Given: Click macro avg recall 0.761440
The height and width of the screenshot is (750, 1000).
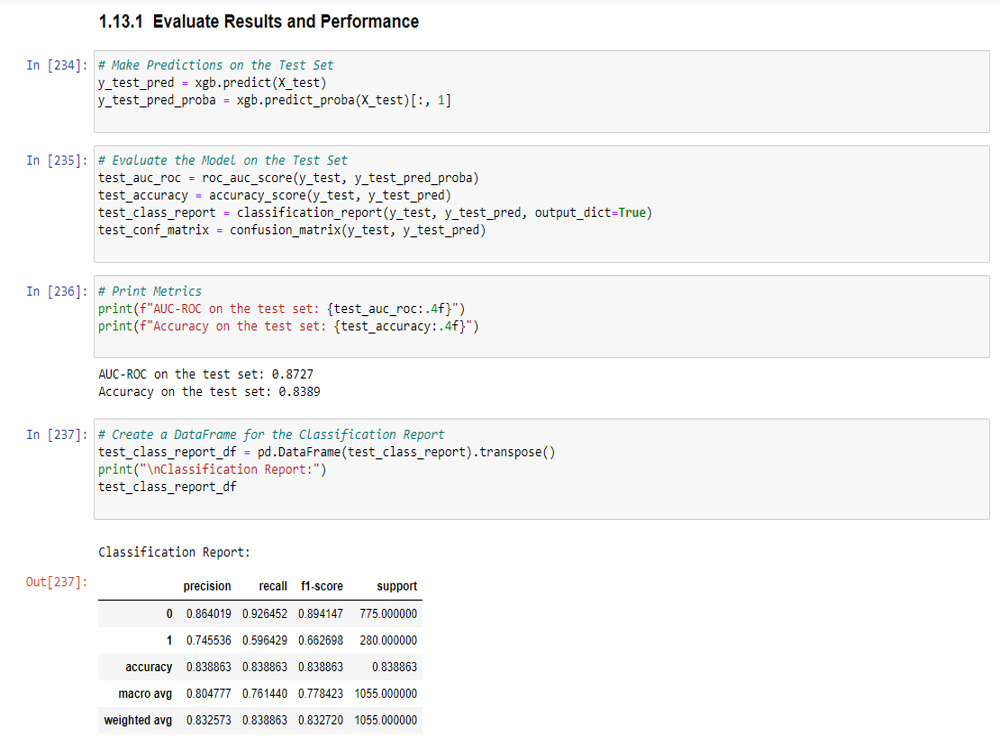Looking at the screenshot, I should click(265, 694).
